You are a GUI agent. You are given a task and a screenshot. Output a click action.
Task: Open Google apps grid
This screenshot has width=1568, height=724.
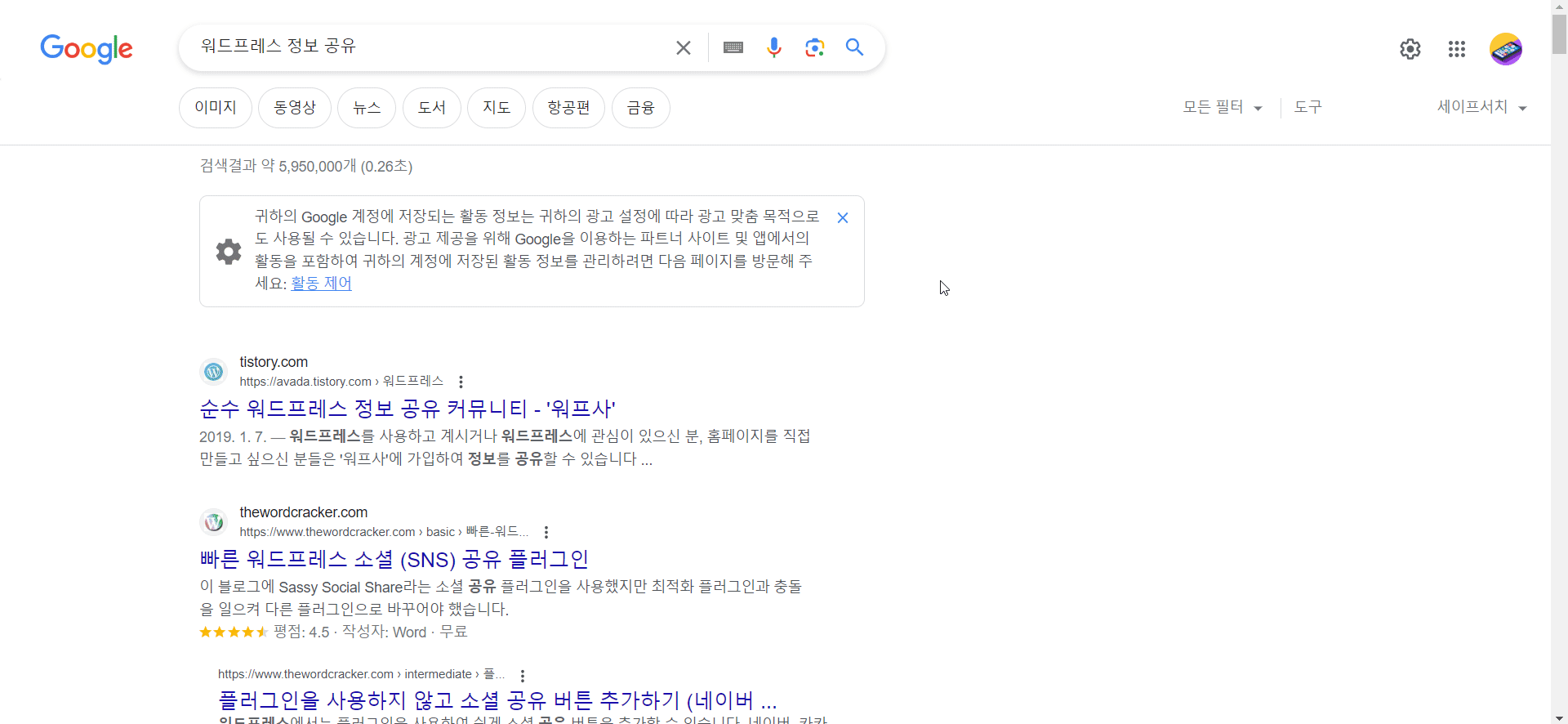[1457, 49]
